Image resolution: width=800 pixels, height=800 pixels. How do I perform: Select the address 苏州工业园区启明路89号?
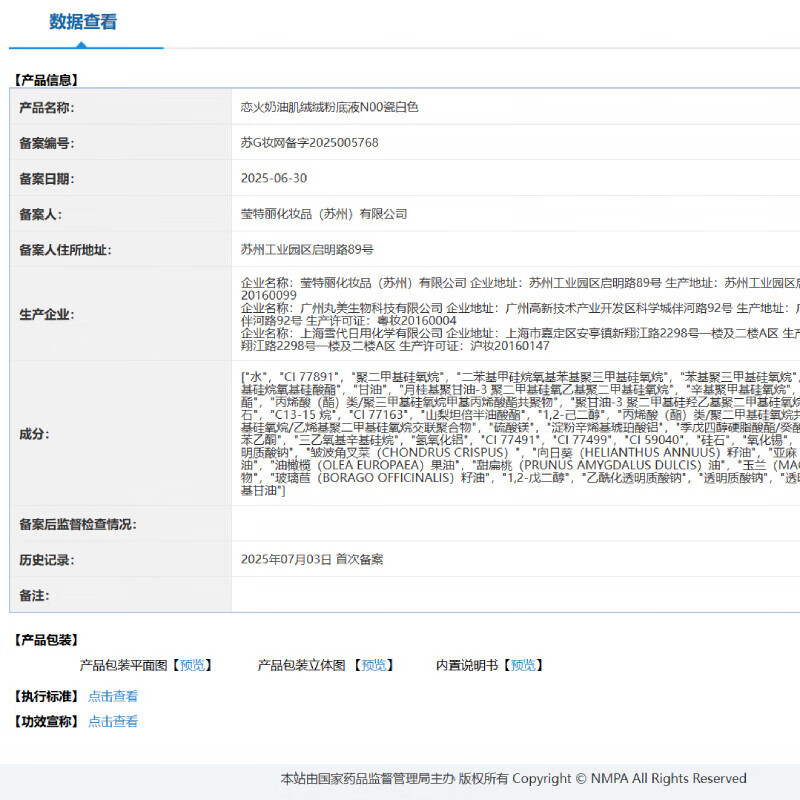pyautogui.click(x=307, y=250)
